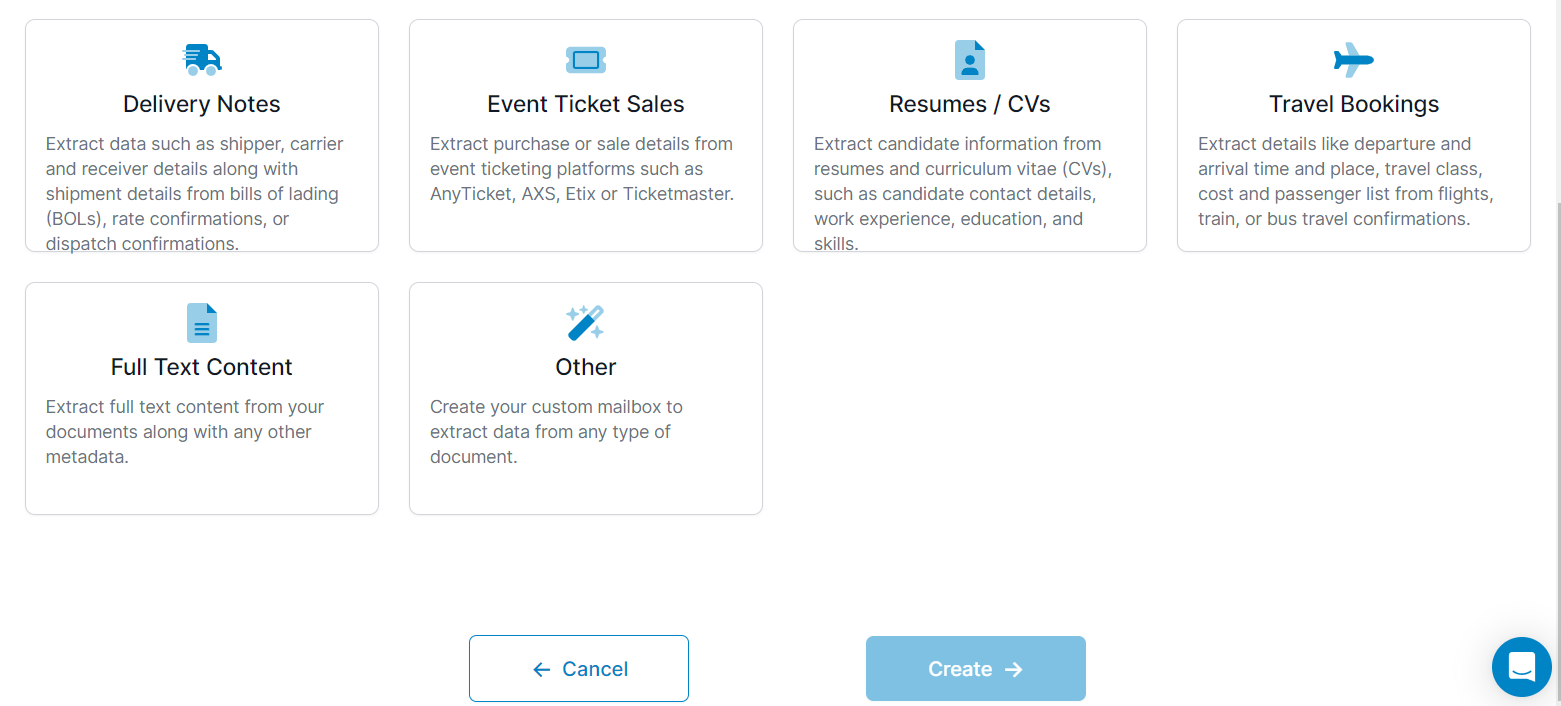Select the Delivery Notes truck icon
Image resolution: width=1561 pixels, height=706 pixels.
tap(201, 59)
